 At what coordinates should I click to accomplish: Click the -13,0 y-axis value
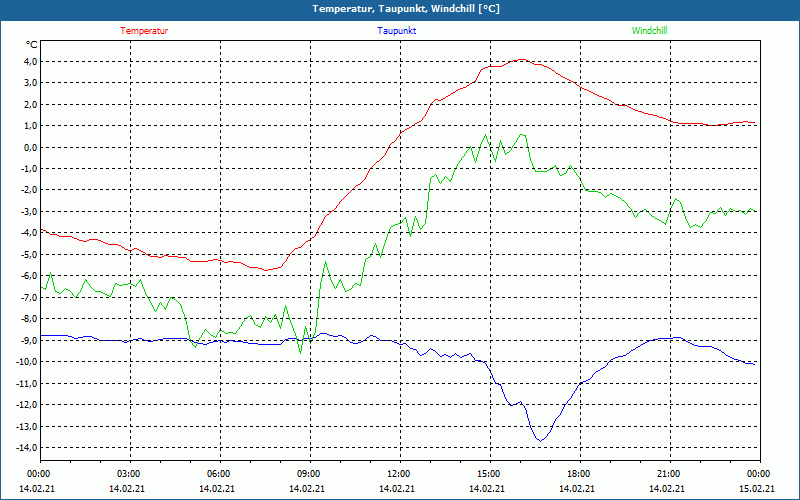(x=27, y=426)
